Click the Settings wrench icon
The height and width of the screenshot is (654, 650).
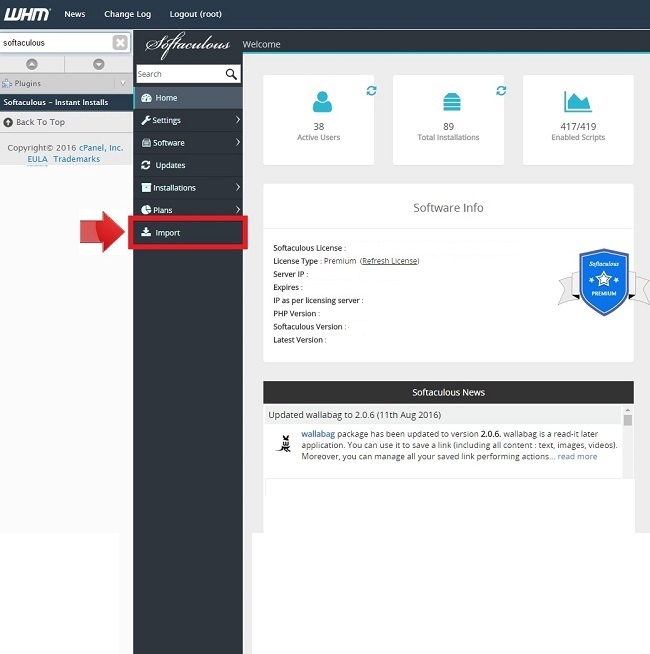click(146, 120)
